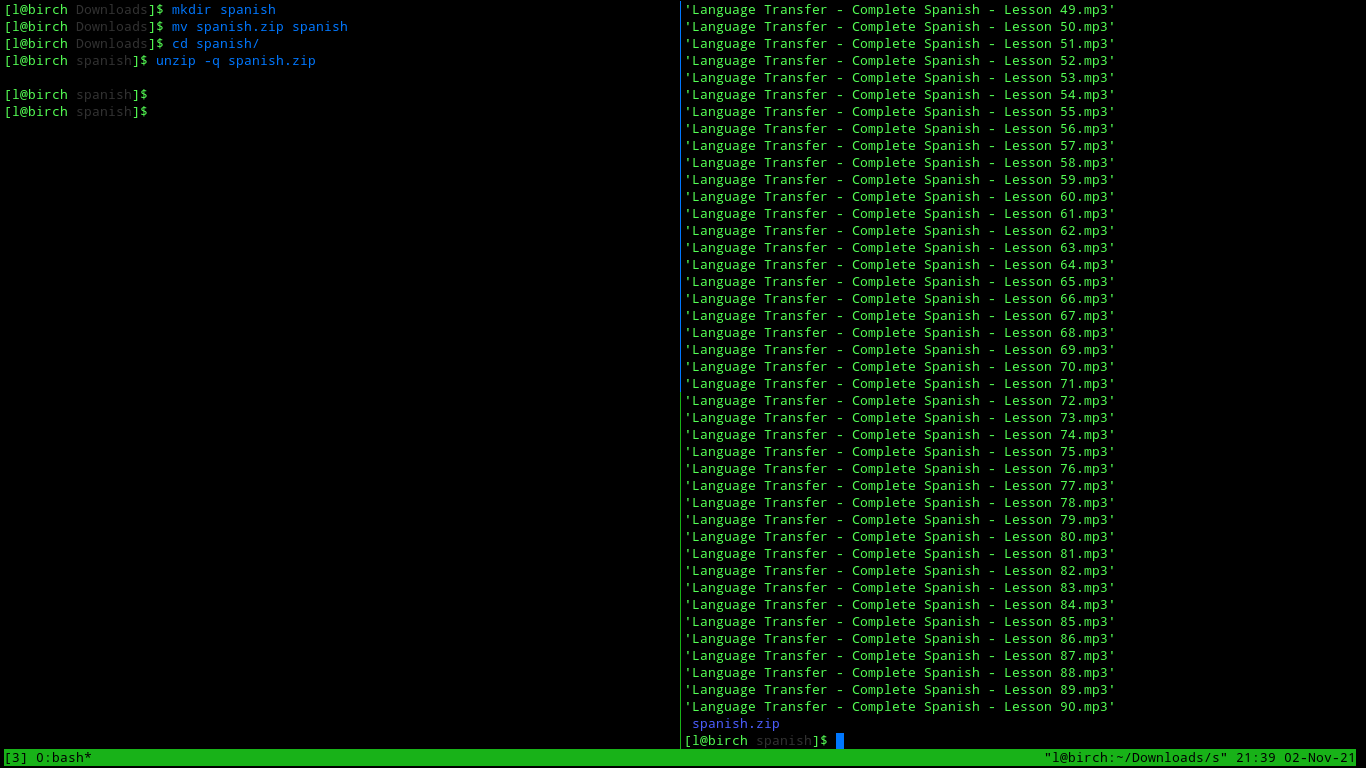Select the Lesson 50.mp3 filename
This screenshot has width=1366, height=768.
(x=900, y=27)
